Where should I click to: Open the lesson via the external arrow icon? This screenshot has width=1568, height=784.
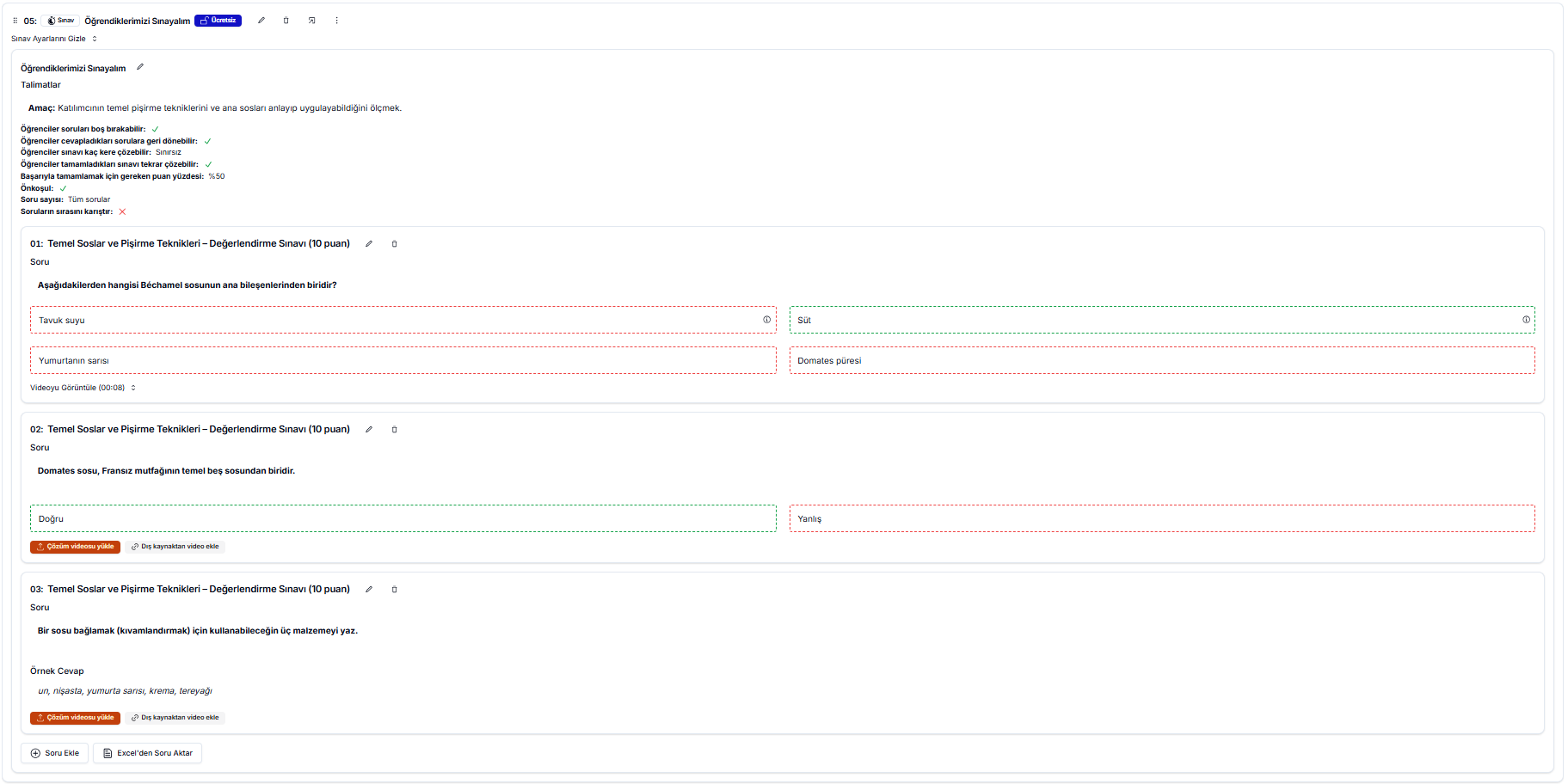click(x=311, y=21)
